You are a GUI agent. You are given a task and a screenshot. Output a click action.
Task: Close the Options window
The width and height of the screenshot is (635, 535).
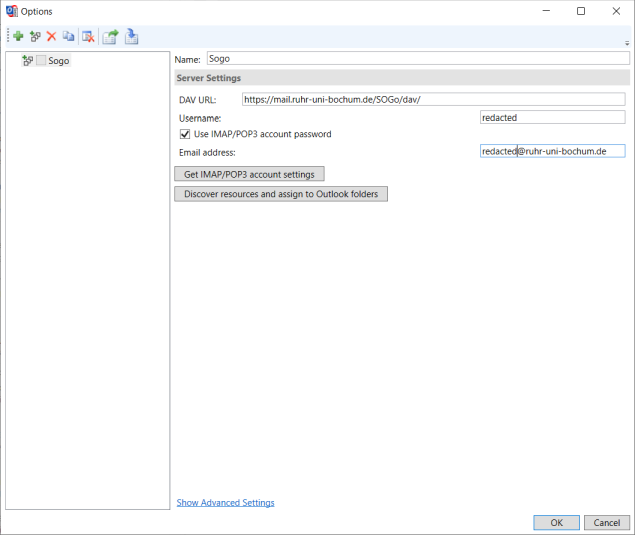coord(616,11)
